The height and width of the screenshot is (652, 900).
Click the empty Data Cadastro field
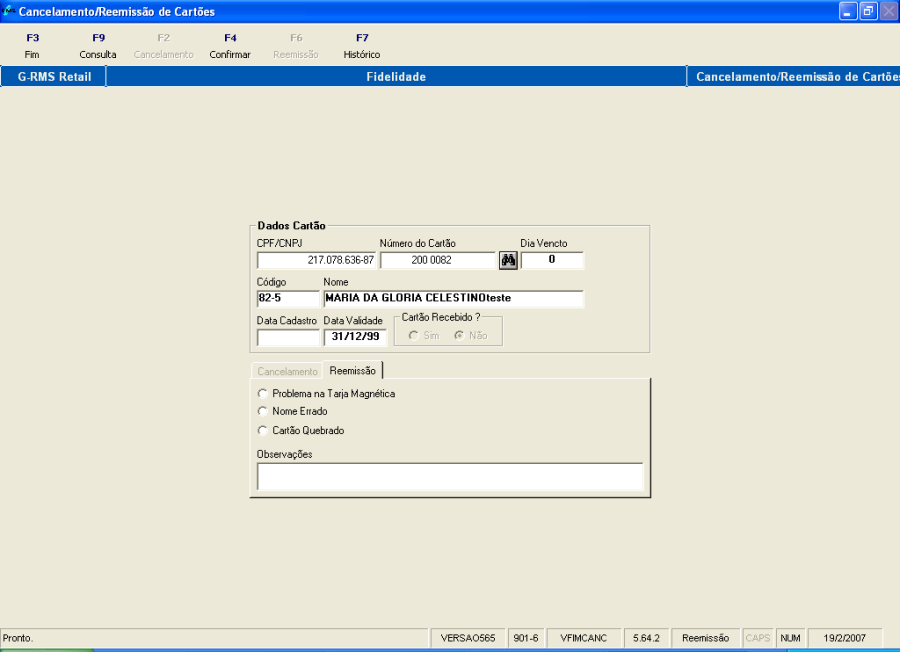[288, 337]
